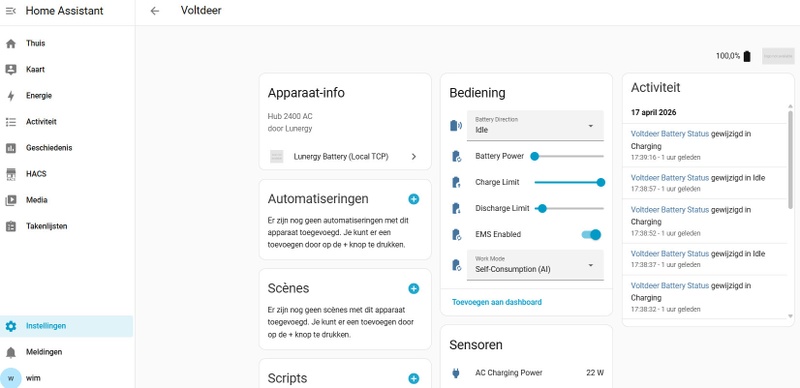
Task: Click the 100,0% battery percentage text
Action: (x=728, y=56)
